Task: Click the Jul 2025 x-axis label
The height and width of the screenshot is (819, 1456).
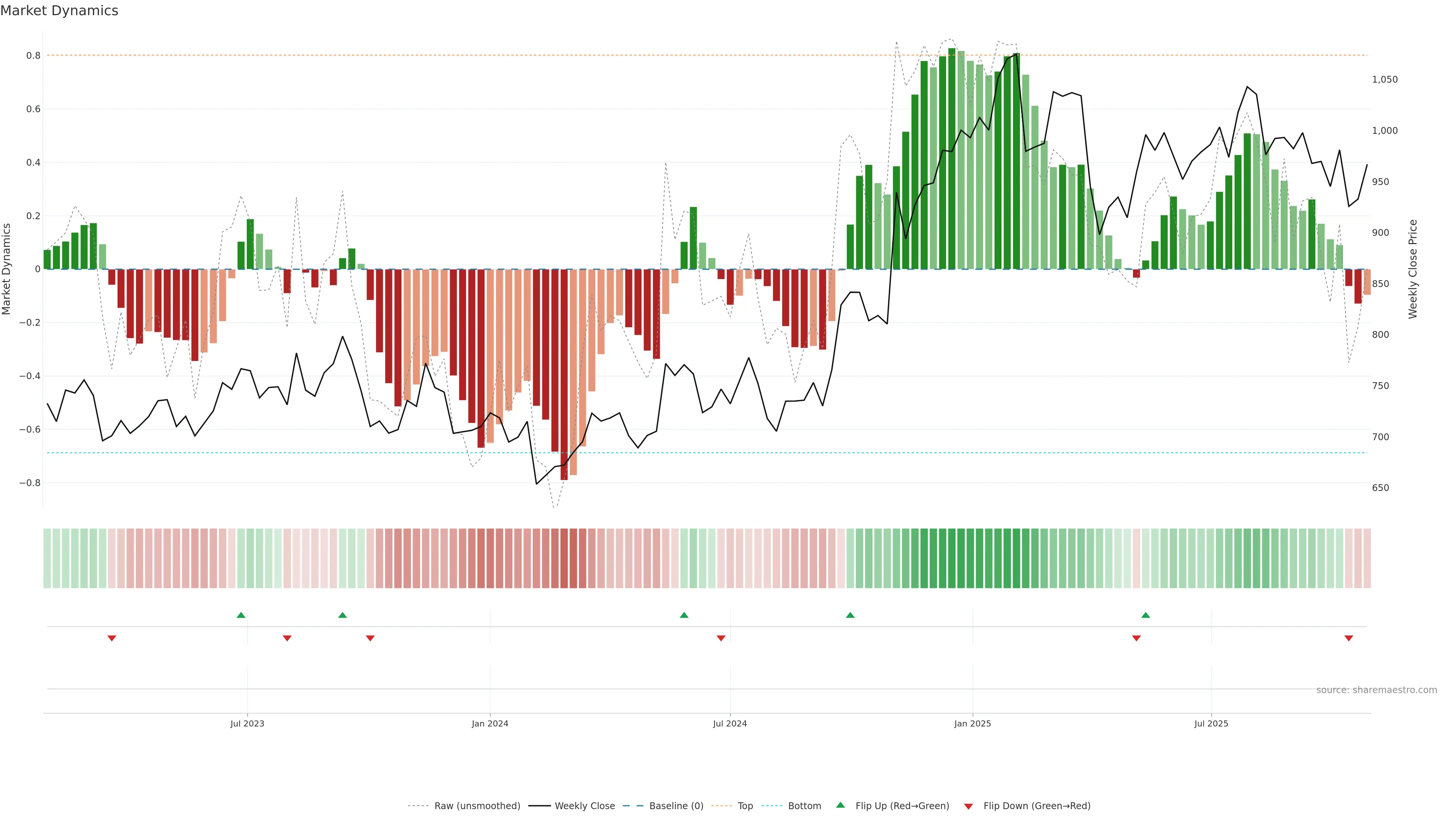Action: tap(1211, 723)
